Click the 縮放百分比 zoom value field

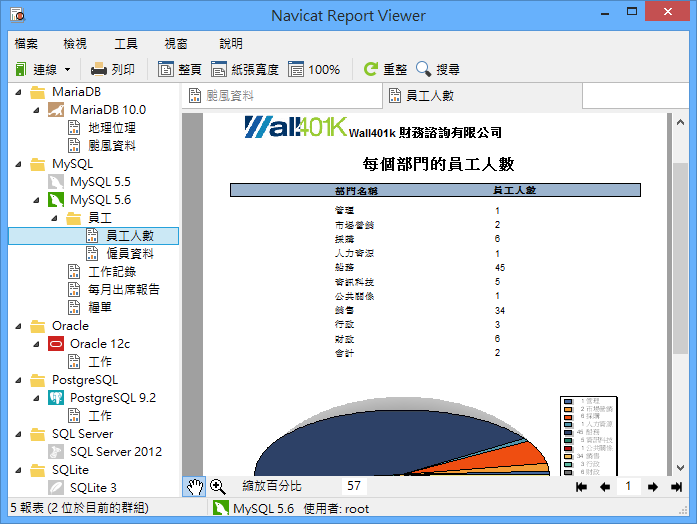(354, 486)
